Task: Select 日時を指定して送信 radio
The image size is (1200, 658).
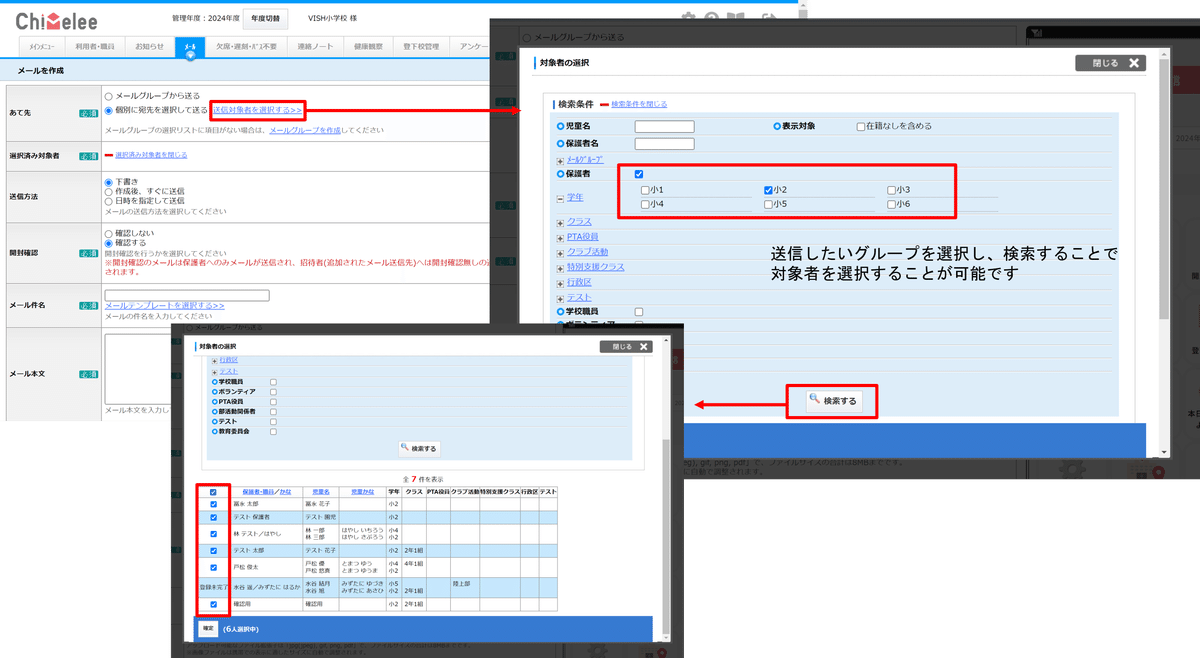Action: click(x=109, y=201)
